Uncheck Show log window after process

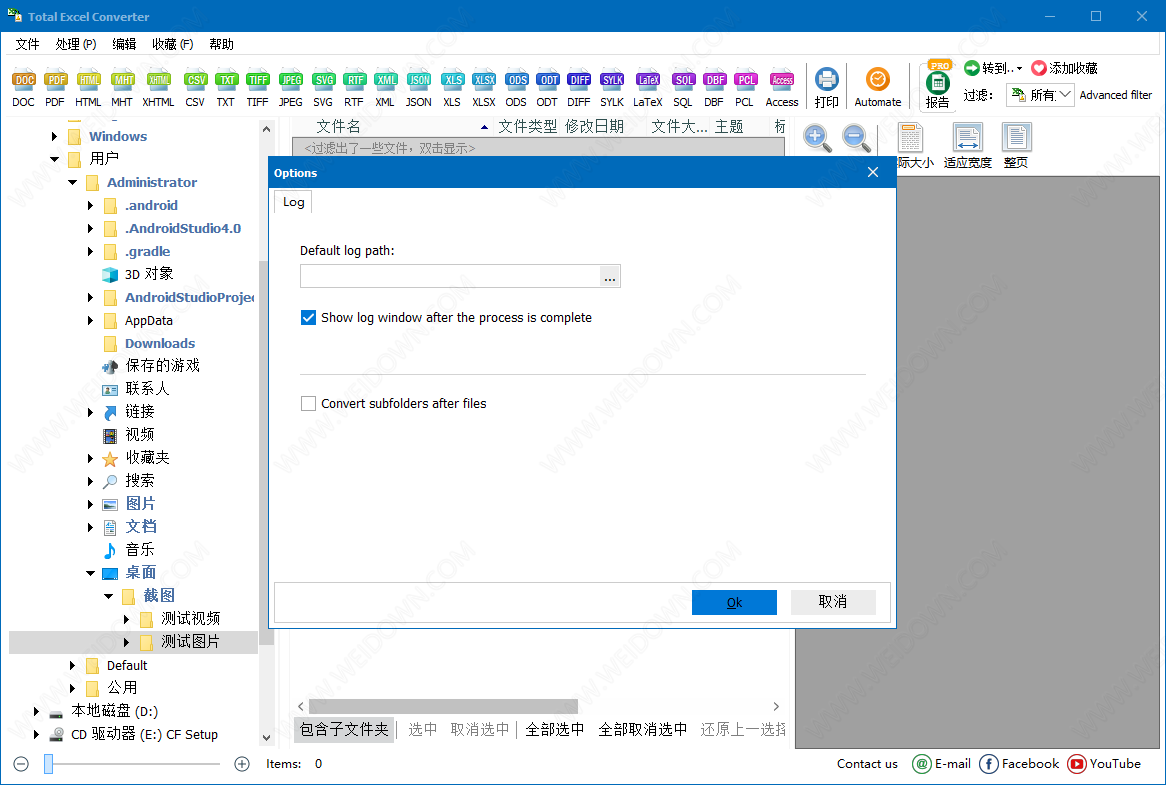tap(308, 317)
